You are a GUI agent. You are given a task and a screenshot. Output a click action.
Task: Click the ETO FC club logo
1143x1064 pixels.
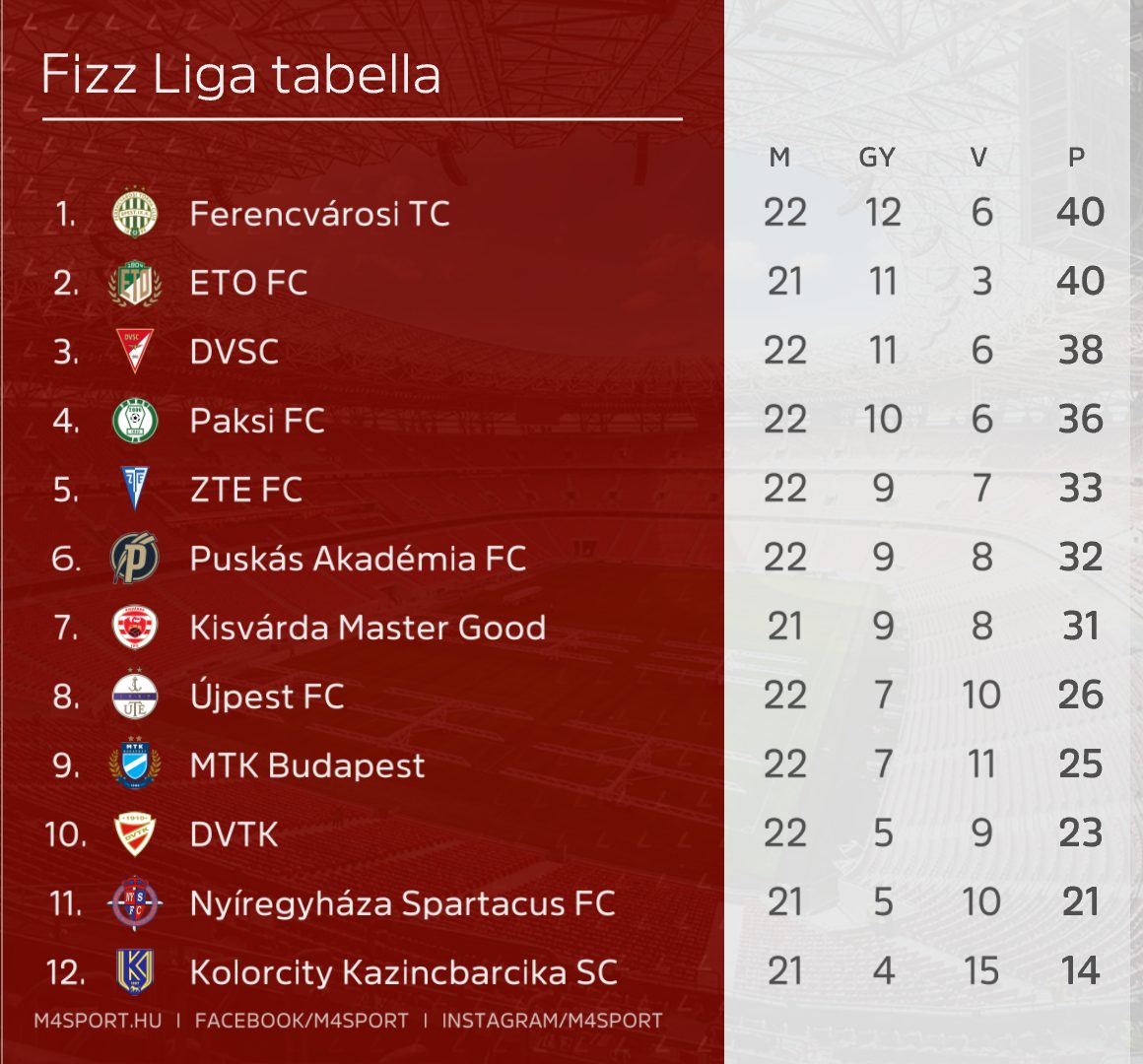coord(135,283)
